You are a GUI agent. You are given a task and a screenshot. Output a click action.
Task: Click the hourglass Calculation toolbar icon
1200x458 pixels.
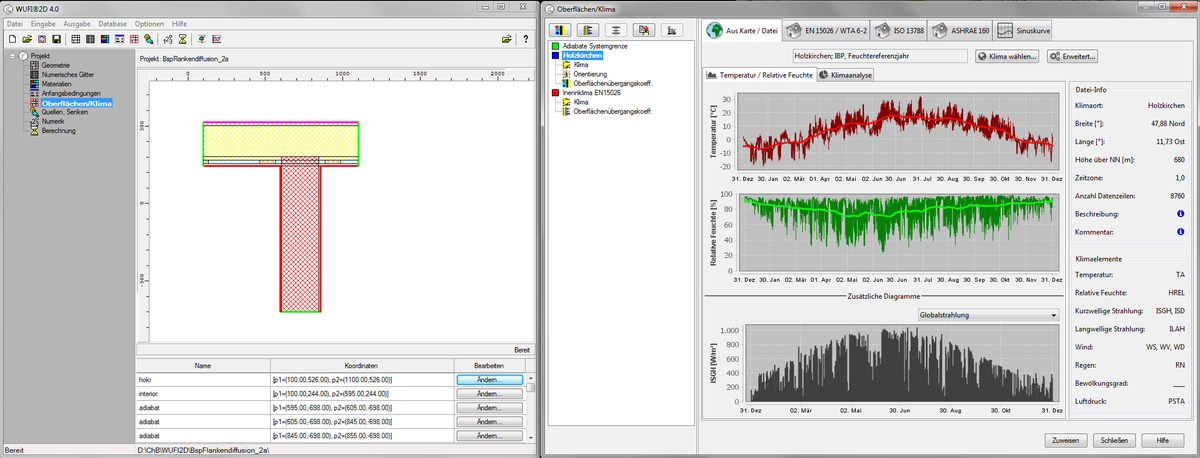pyautogui.click(x=182, y=39)
